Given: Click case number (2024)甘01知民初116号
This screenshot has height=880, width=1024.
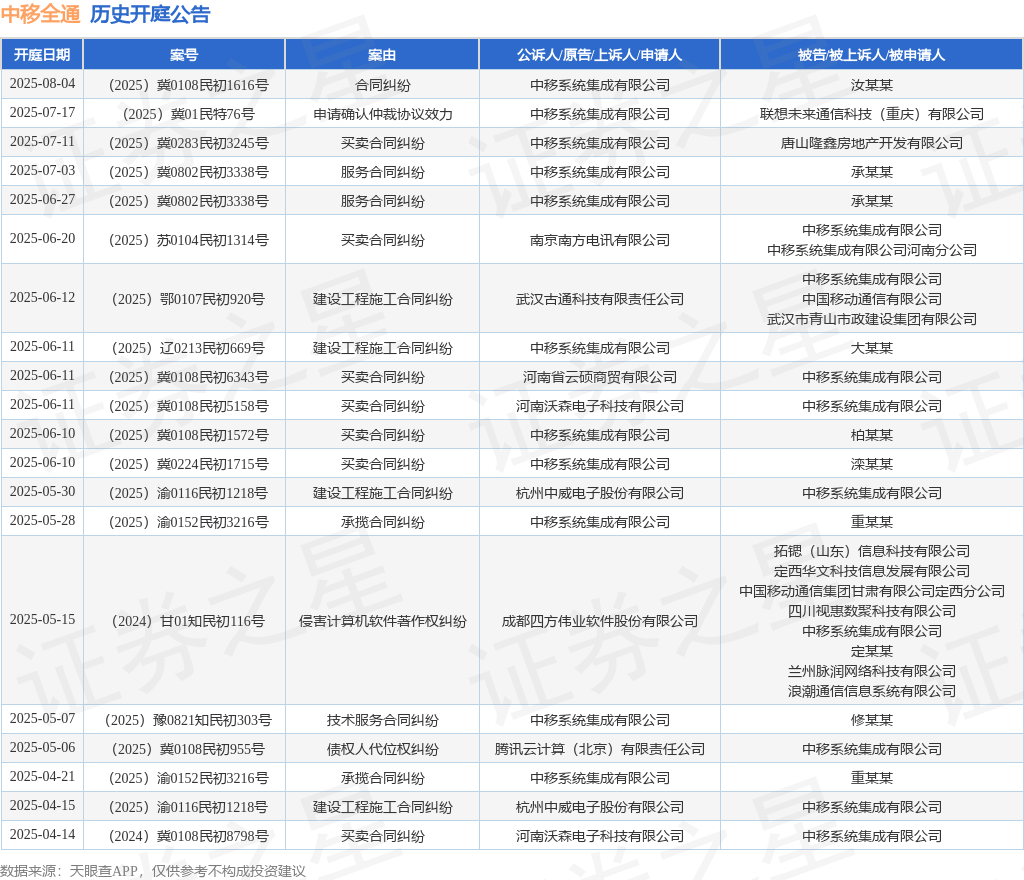Looking at the screenshot, I should (188, 621).
